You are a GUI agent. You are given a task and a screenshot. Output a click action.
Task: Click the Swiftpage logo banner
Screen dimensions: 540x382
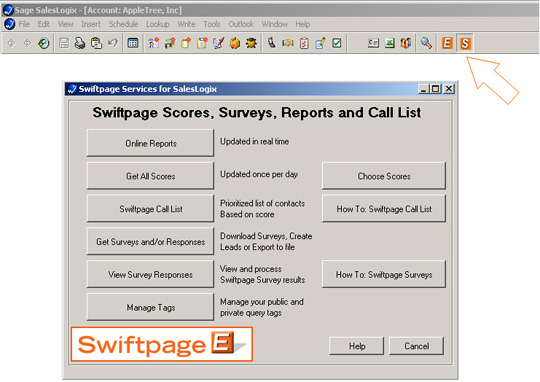[x=162, y=344]
